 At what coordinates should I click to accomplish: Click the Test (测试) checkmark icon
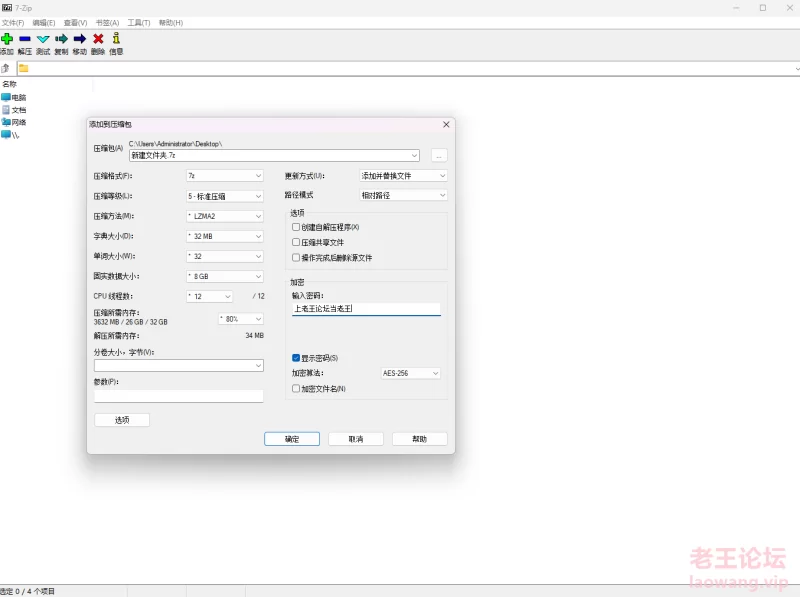(43, 39)
